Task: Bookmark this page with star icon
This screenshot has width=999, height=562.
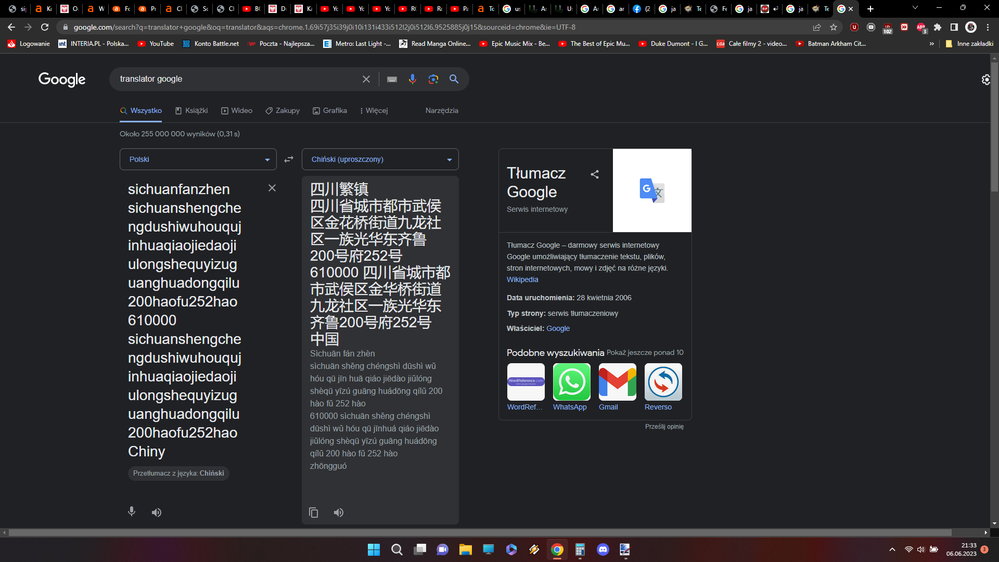Action: [x=833, y=27]
